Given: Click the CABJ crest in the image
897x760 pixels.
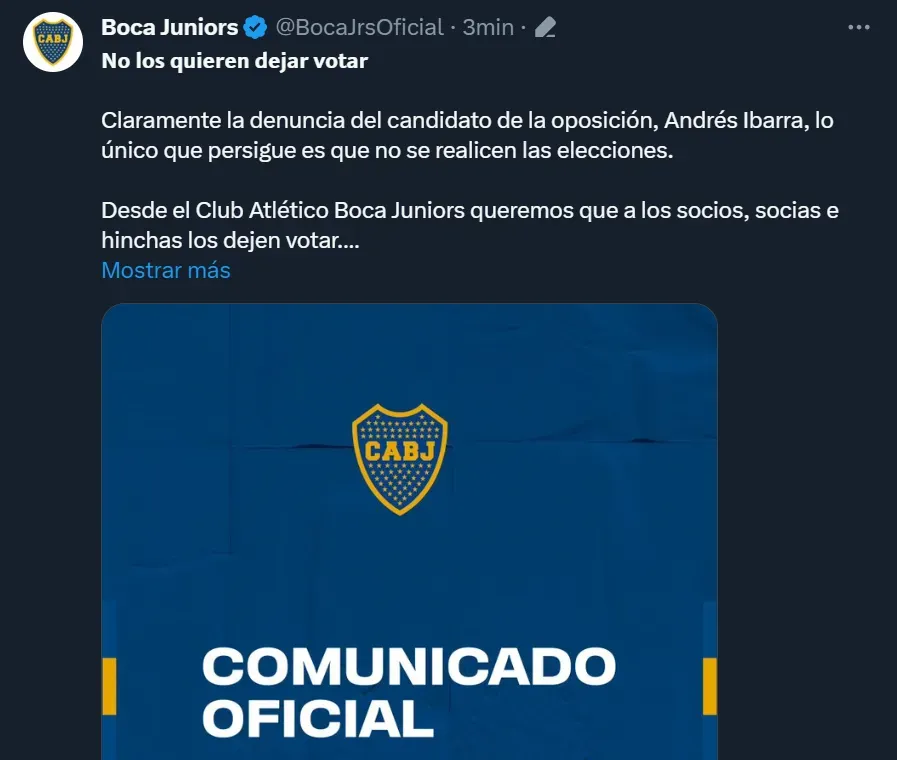Looking at the screenshot, I should click(400, 459).
